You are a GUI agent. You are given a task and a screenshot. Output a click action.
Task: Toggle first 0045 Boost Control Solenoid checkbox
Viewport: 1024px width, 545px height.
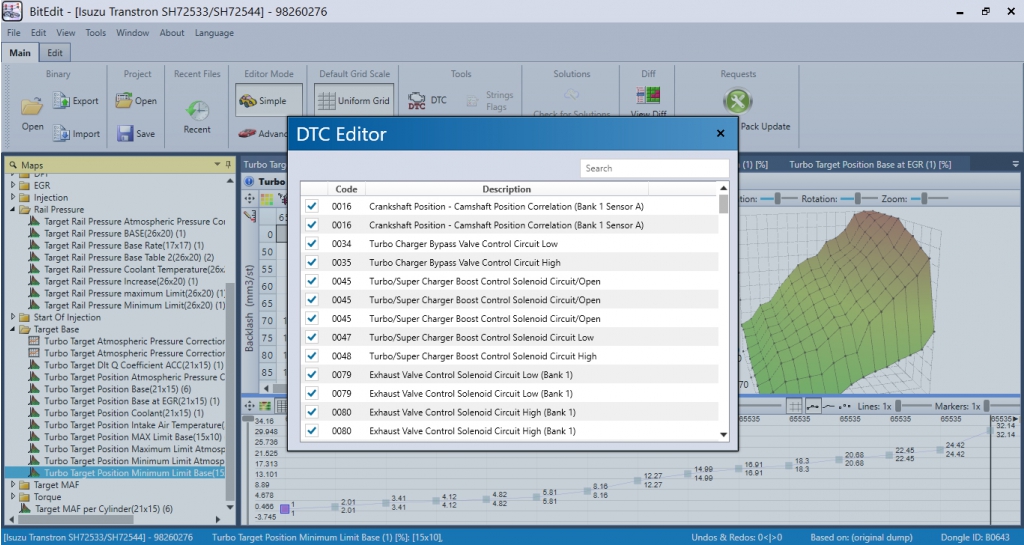click(x=312, y=281)
